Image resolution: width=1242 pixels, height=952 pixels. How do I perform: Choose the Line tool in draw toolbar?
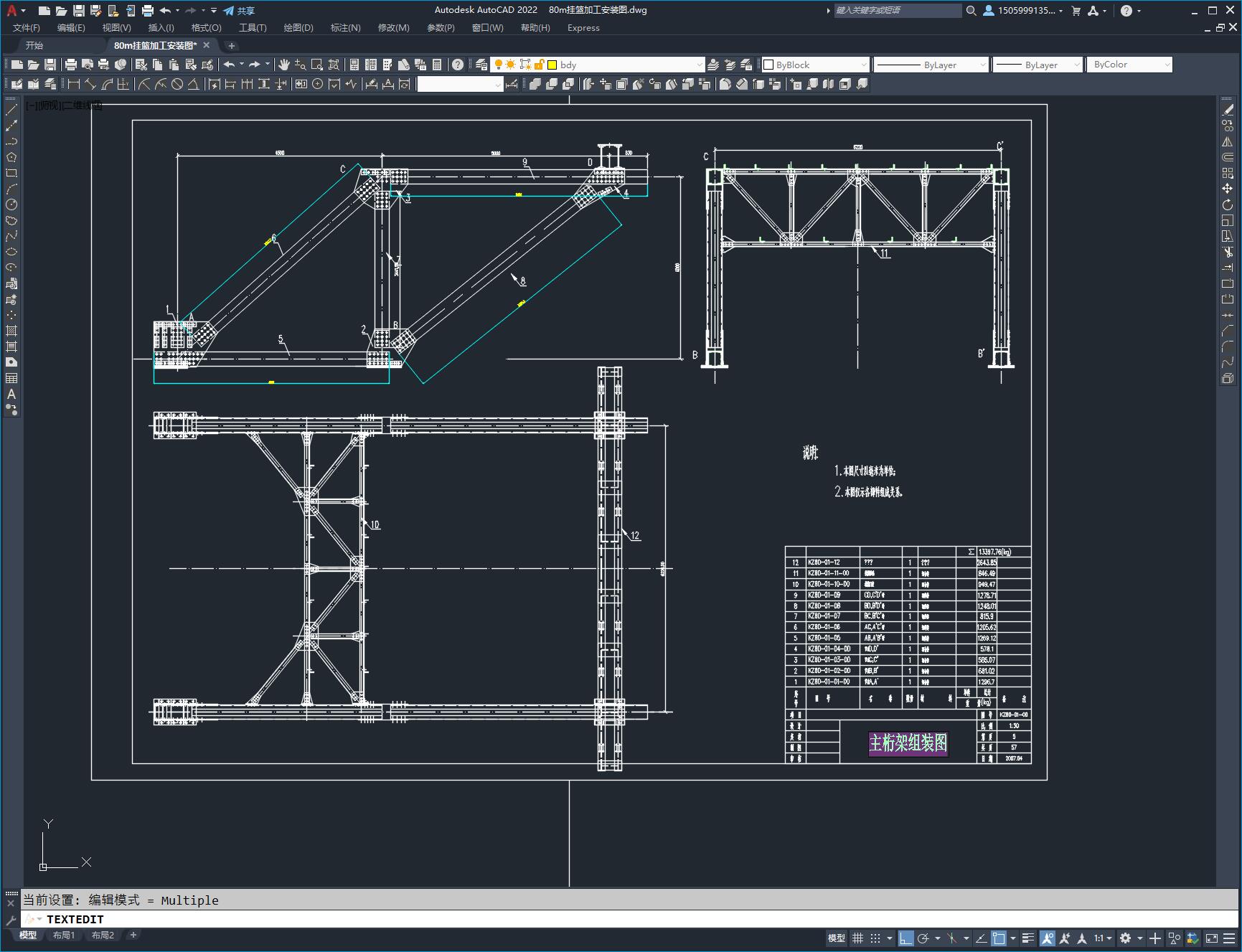click(x=11, y=110)
